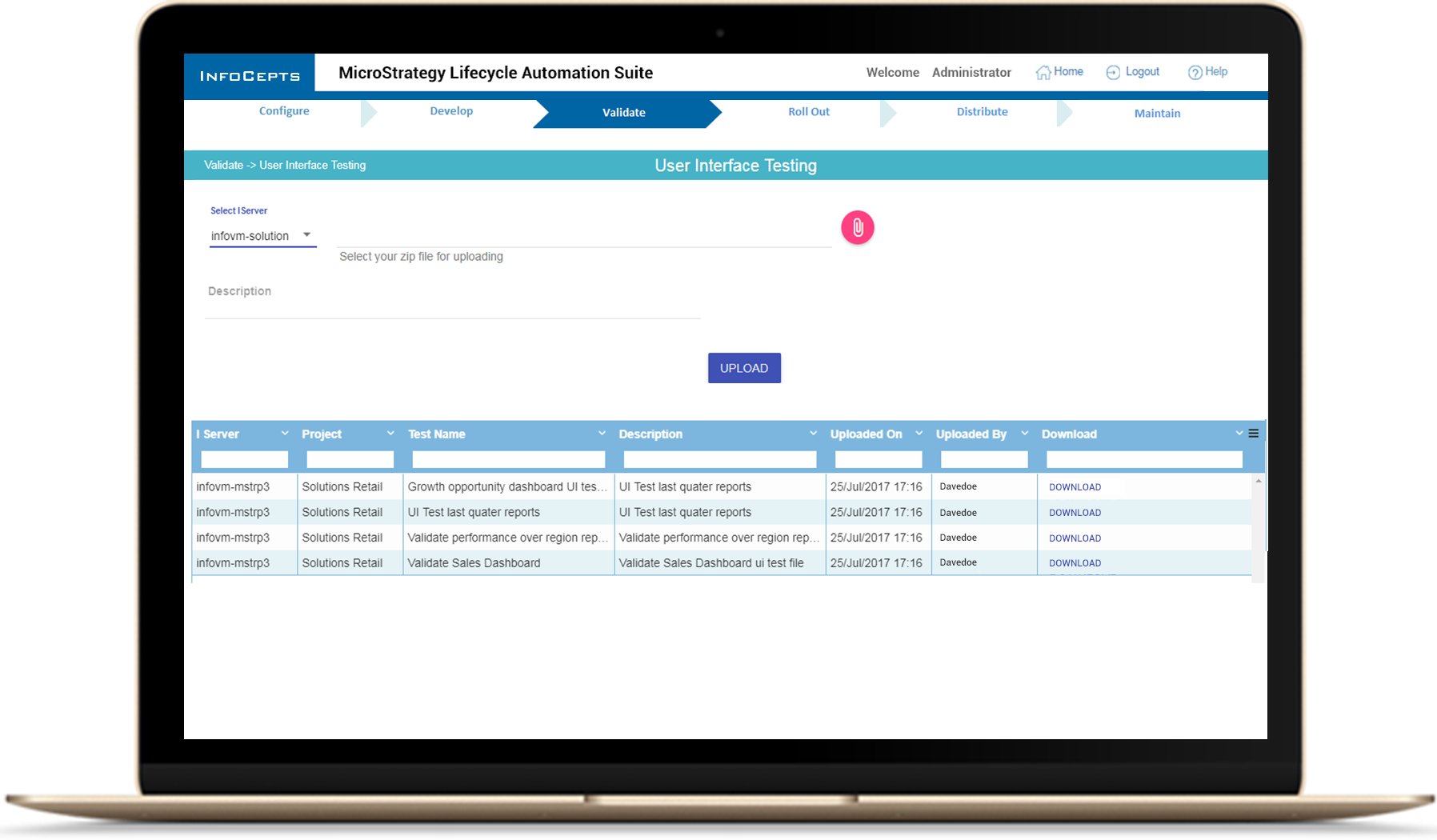Screen dimensions: 1437x840
Task: Click the Uploaded On filter box
Action: (878, 459)
